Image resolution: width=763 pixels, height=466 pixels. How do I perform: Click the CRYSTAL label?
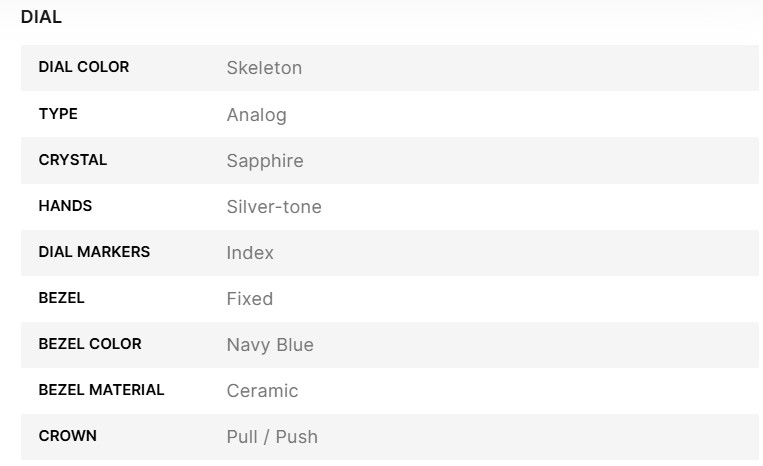coord(73,160)
